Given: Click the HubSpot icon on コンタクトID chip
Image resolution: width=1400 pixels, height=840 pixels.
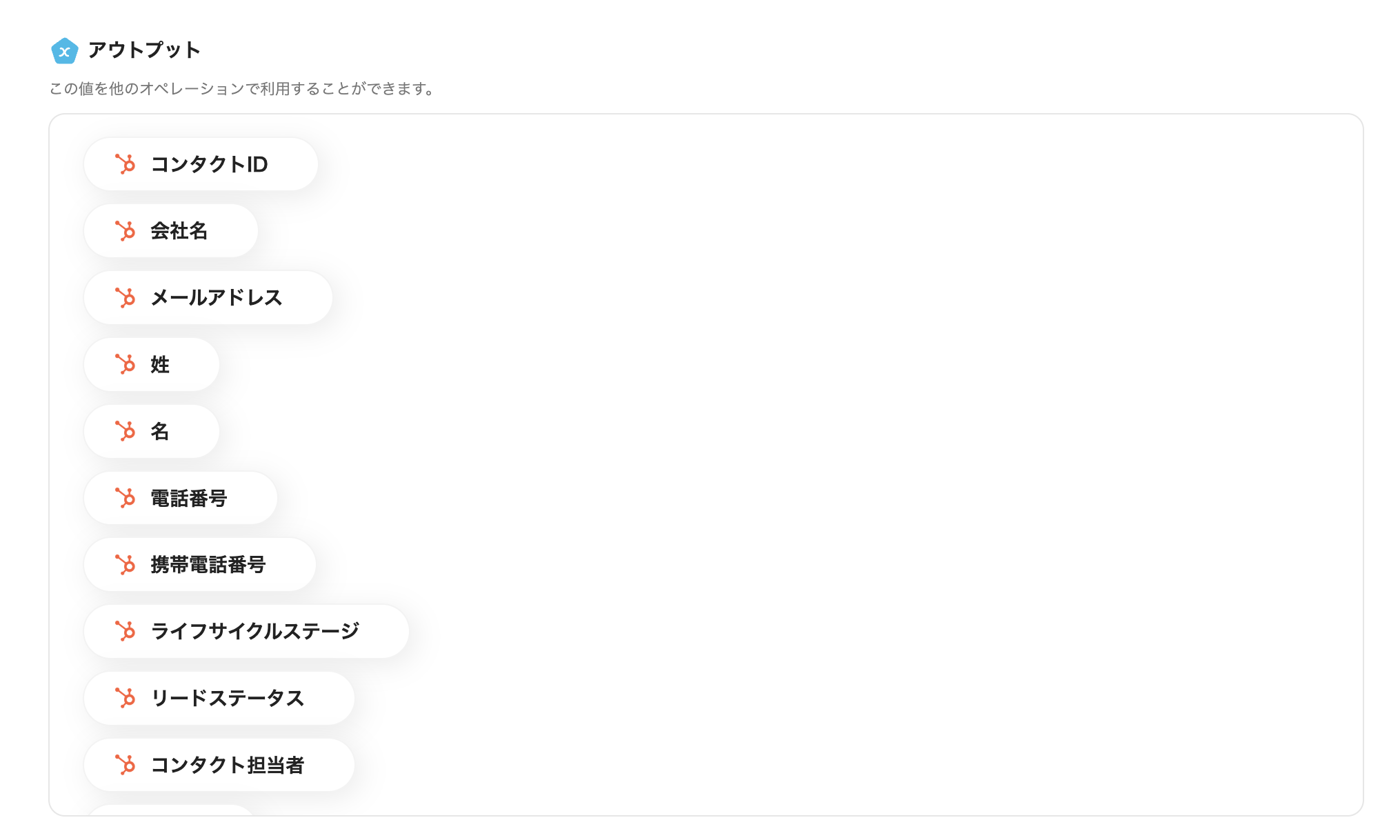Looking at the screenshot, I should click(x=127, y=164).
